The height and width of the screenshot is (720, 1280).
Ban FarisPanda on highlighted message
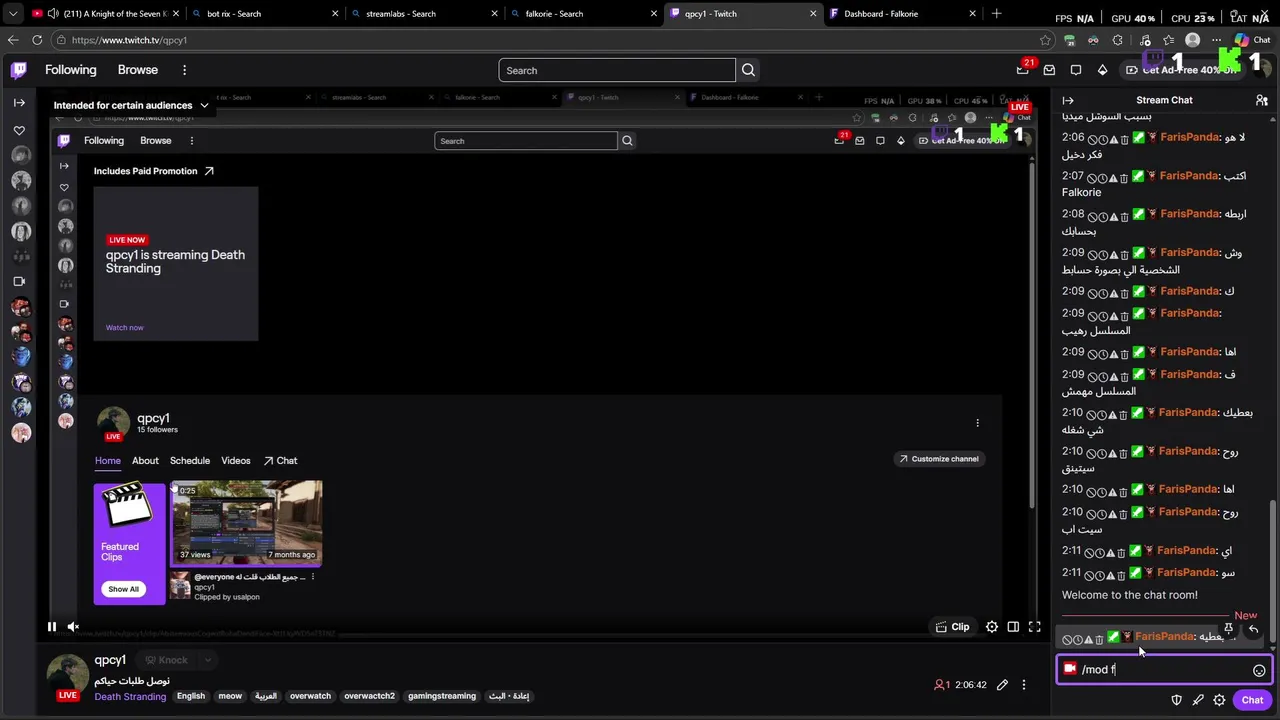pyautogui.click(x=1067, y=640)
